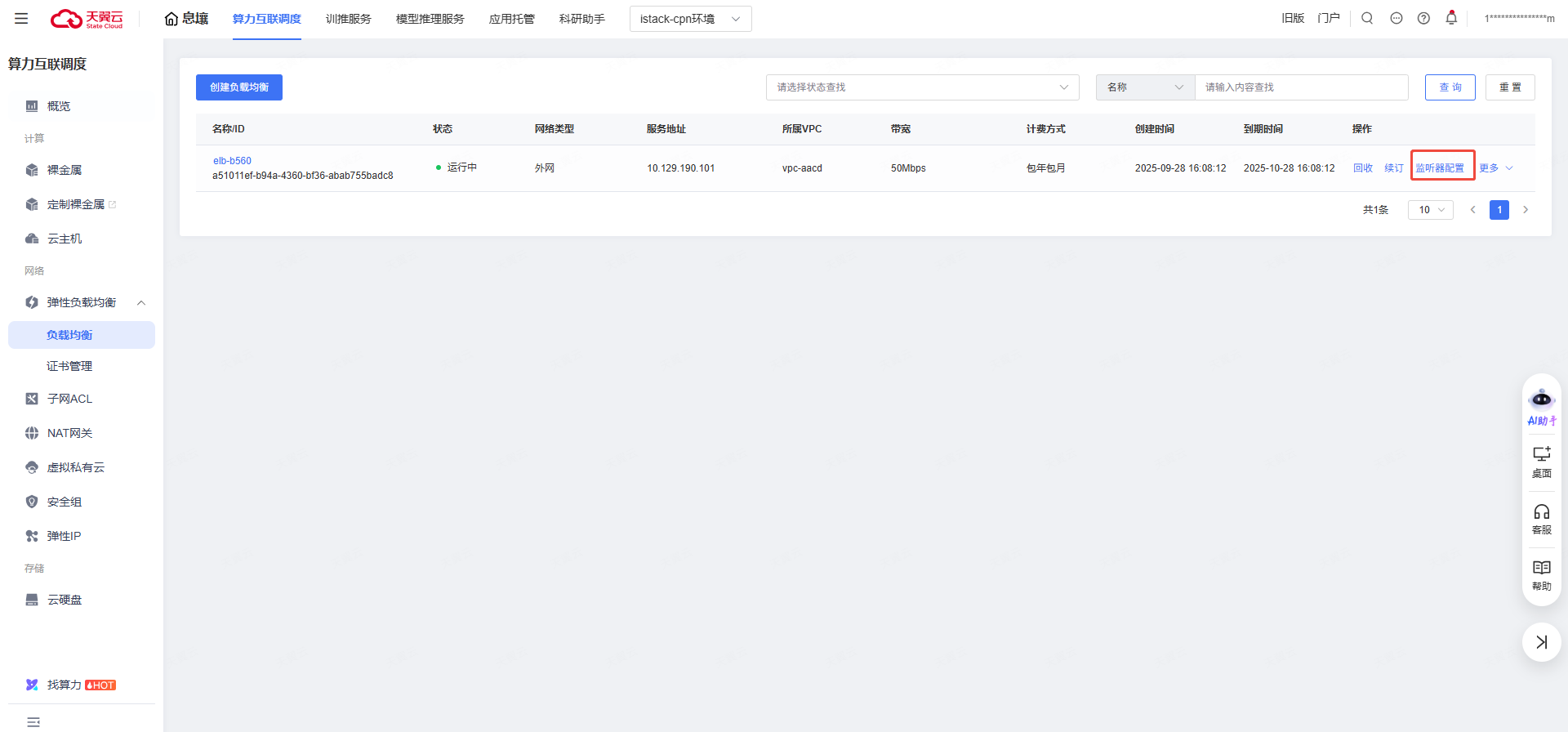Focus the 请输入内容查找 search input

pyautogui.click(x=1301, y=87)
